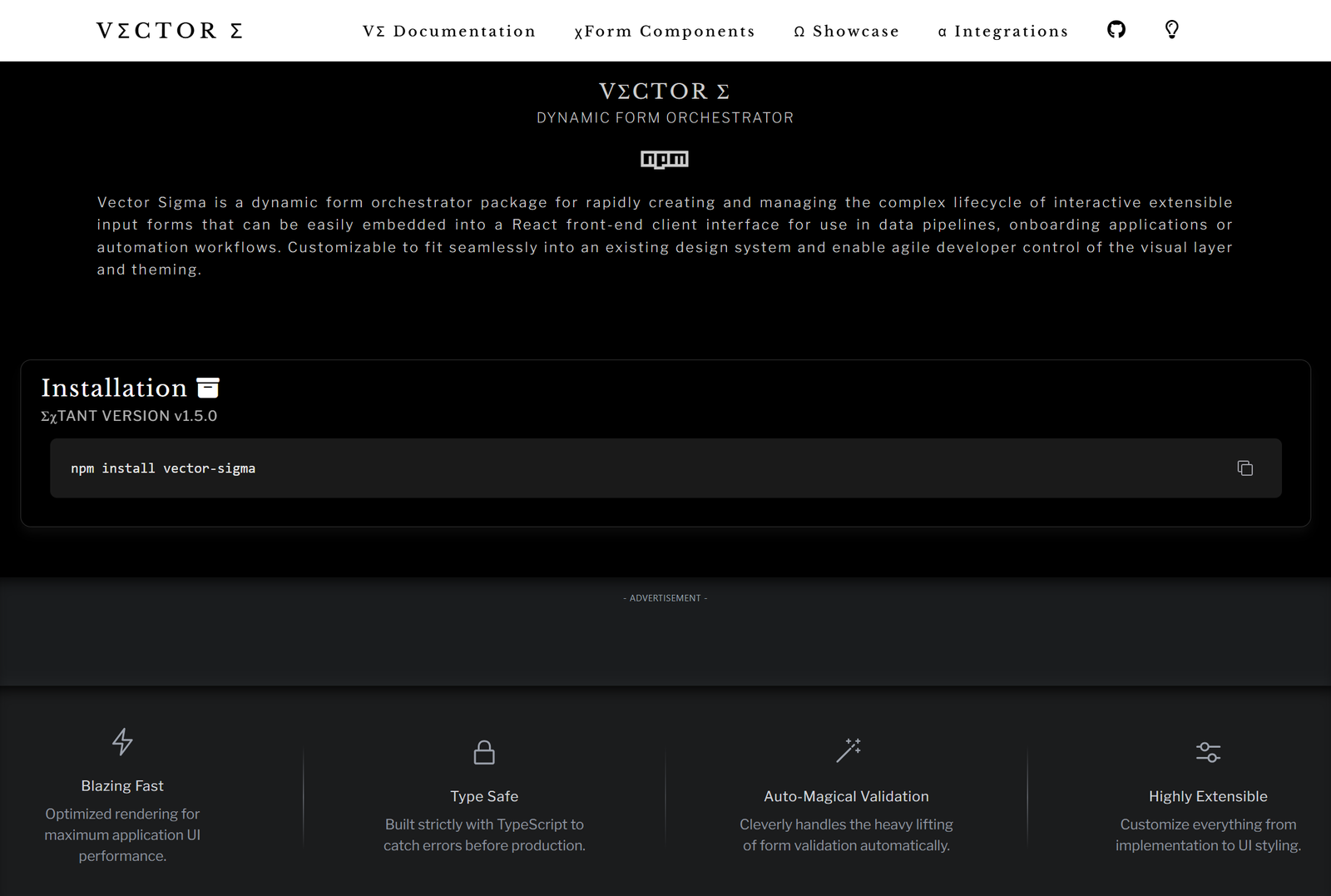This screenshot has height=896, width=1331.
Task: Select the Auto-Magical Validation title
Action: (x=846, y=796)
